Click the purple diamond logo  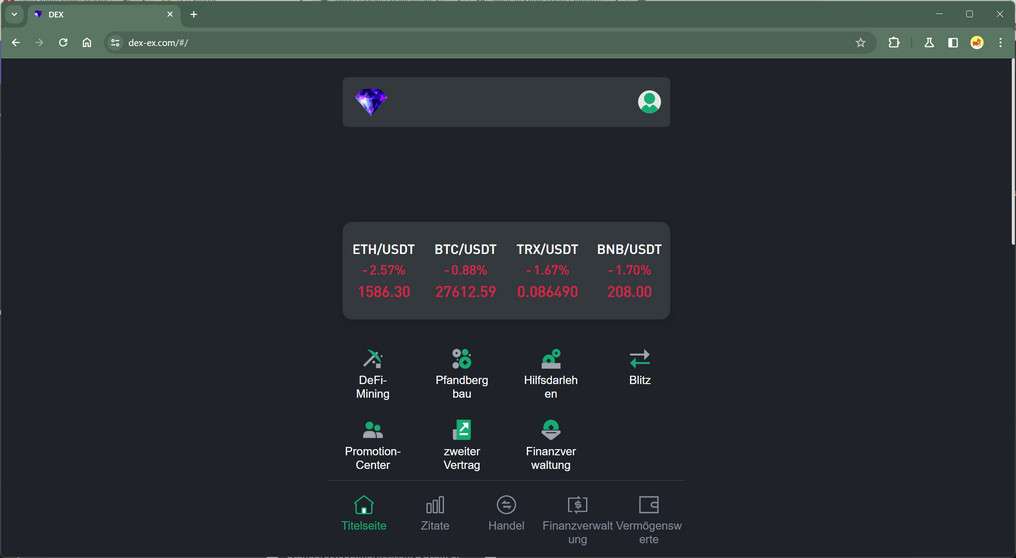click(x=371, y=102)
